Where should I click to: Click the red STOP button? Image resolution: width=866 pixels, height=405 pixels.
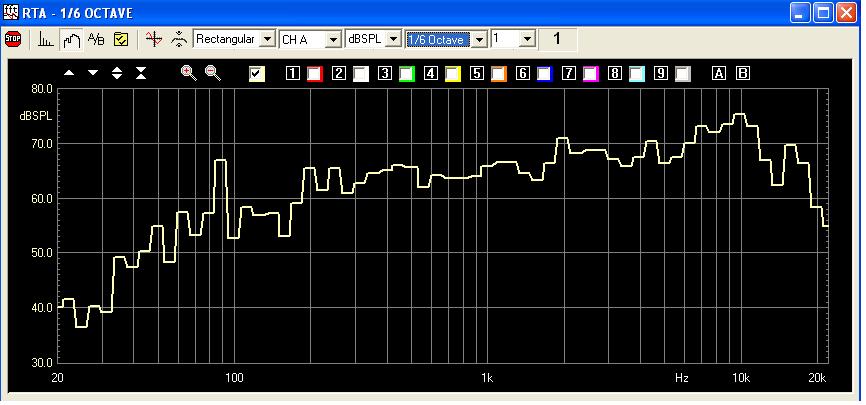coord(13,39)
